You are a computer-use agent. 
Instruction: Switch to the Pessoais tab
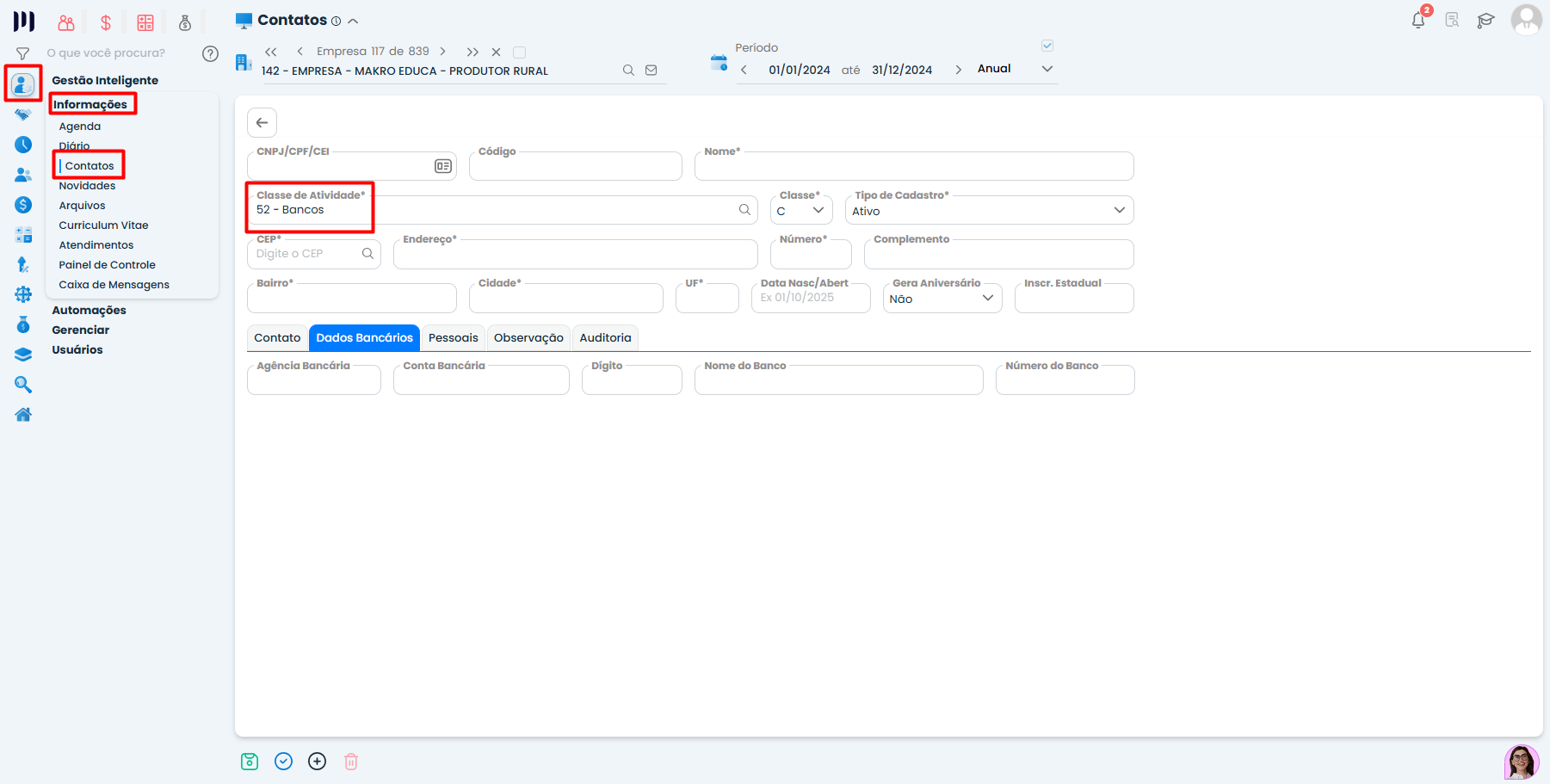[x=453, y=338]
